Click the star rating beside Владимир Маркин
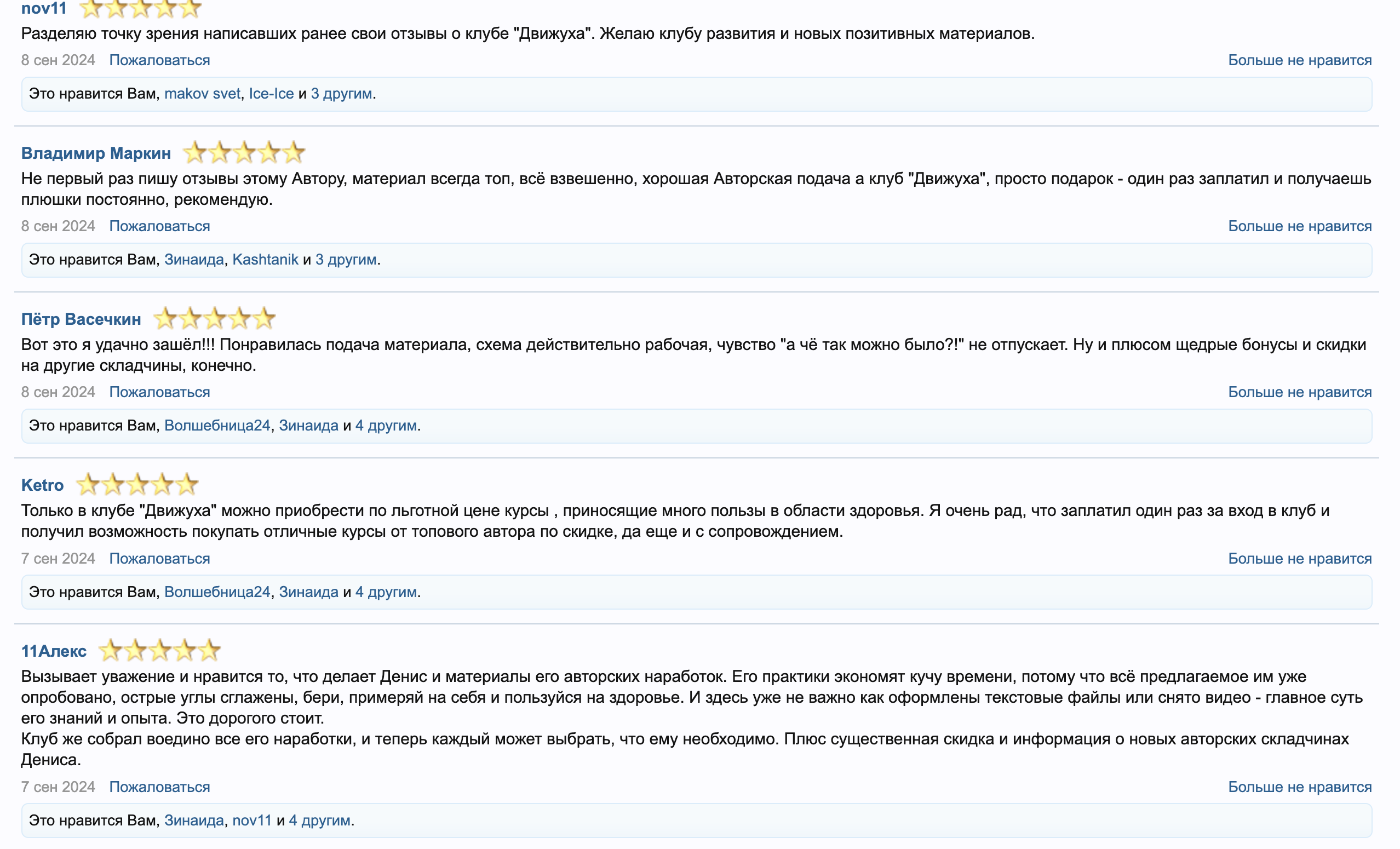Screen dimensions: 1400x849 click(244, 153)
